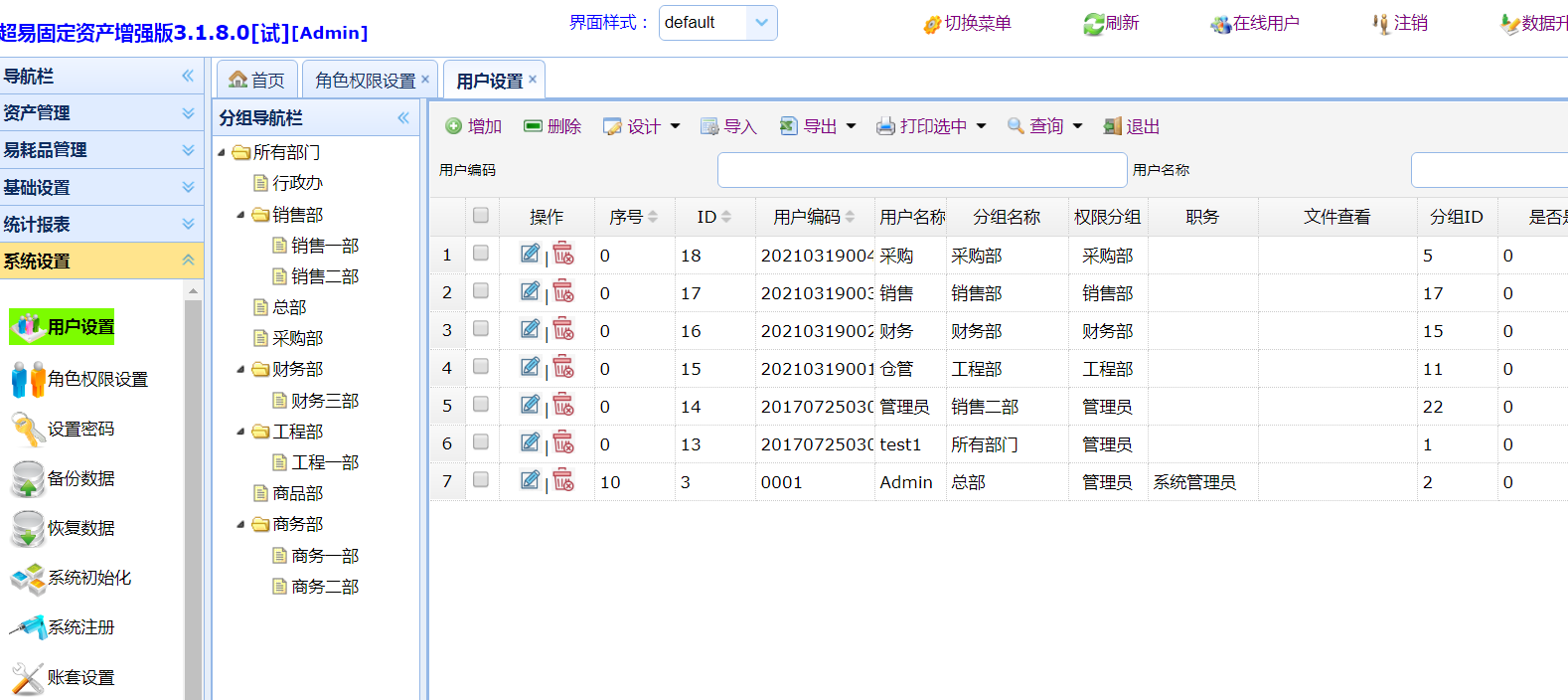Collapse the 销售部 tree node

240,215
